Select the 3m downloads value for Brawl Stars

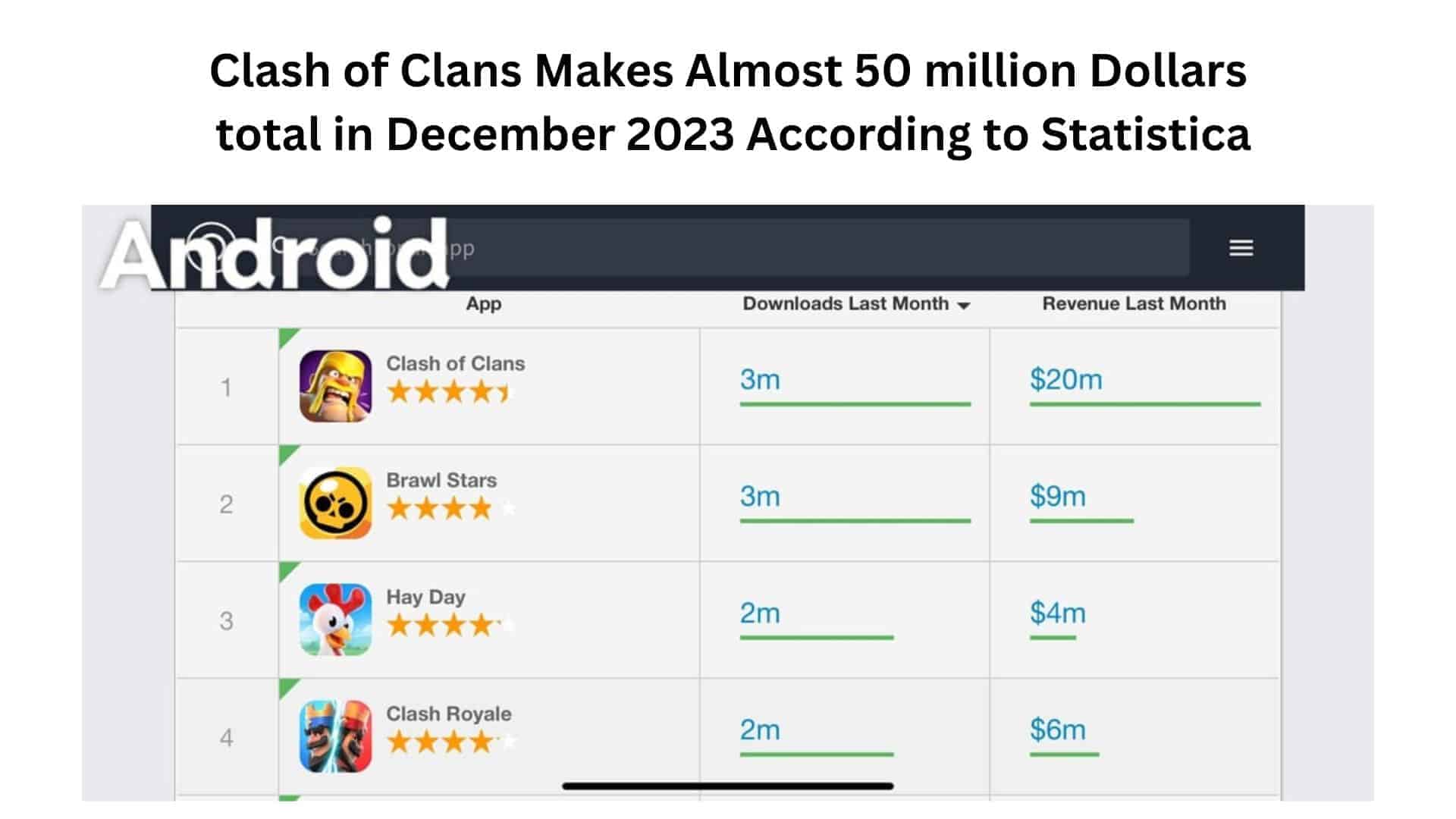click(761, 497)
